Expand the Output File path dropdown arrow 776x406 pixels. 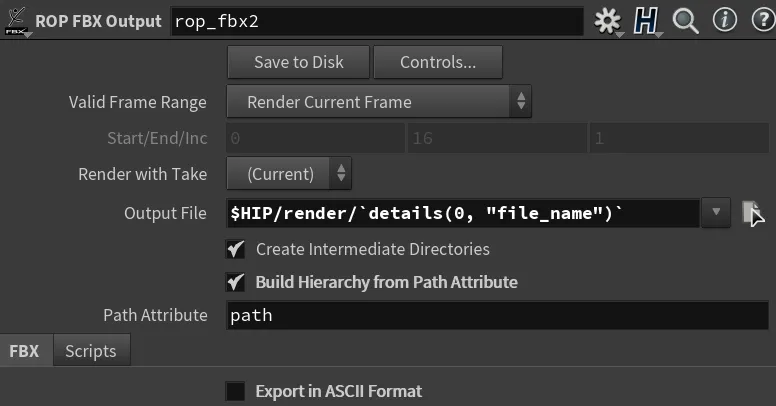tap(716, 212)
